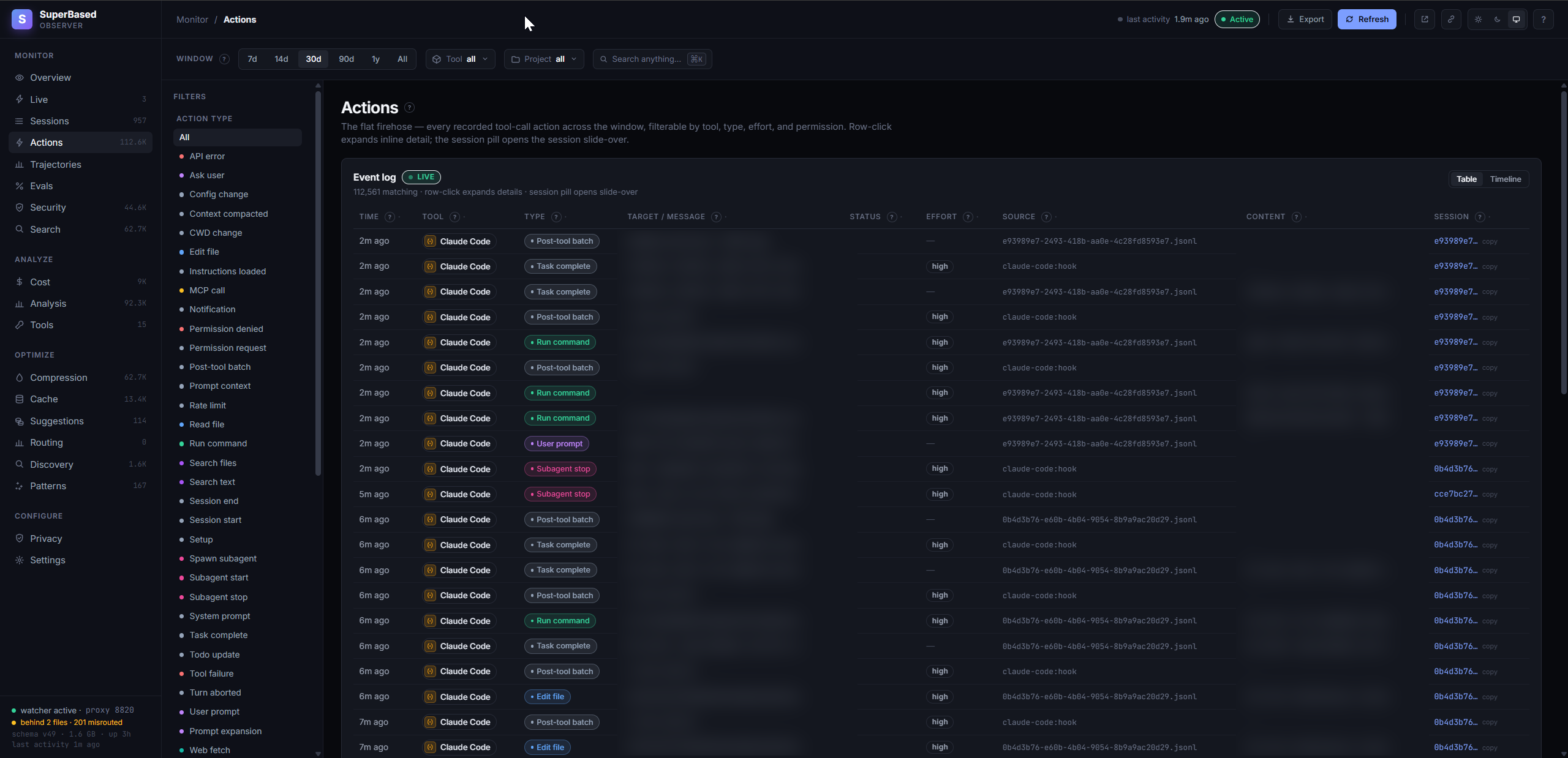Viewport: 1568px width, 758px height.
Task: Select the 1y time window
Action: tap(375, 59)
